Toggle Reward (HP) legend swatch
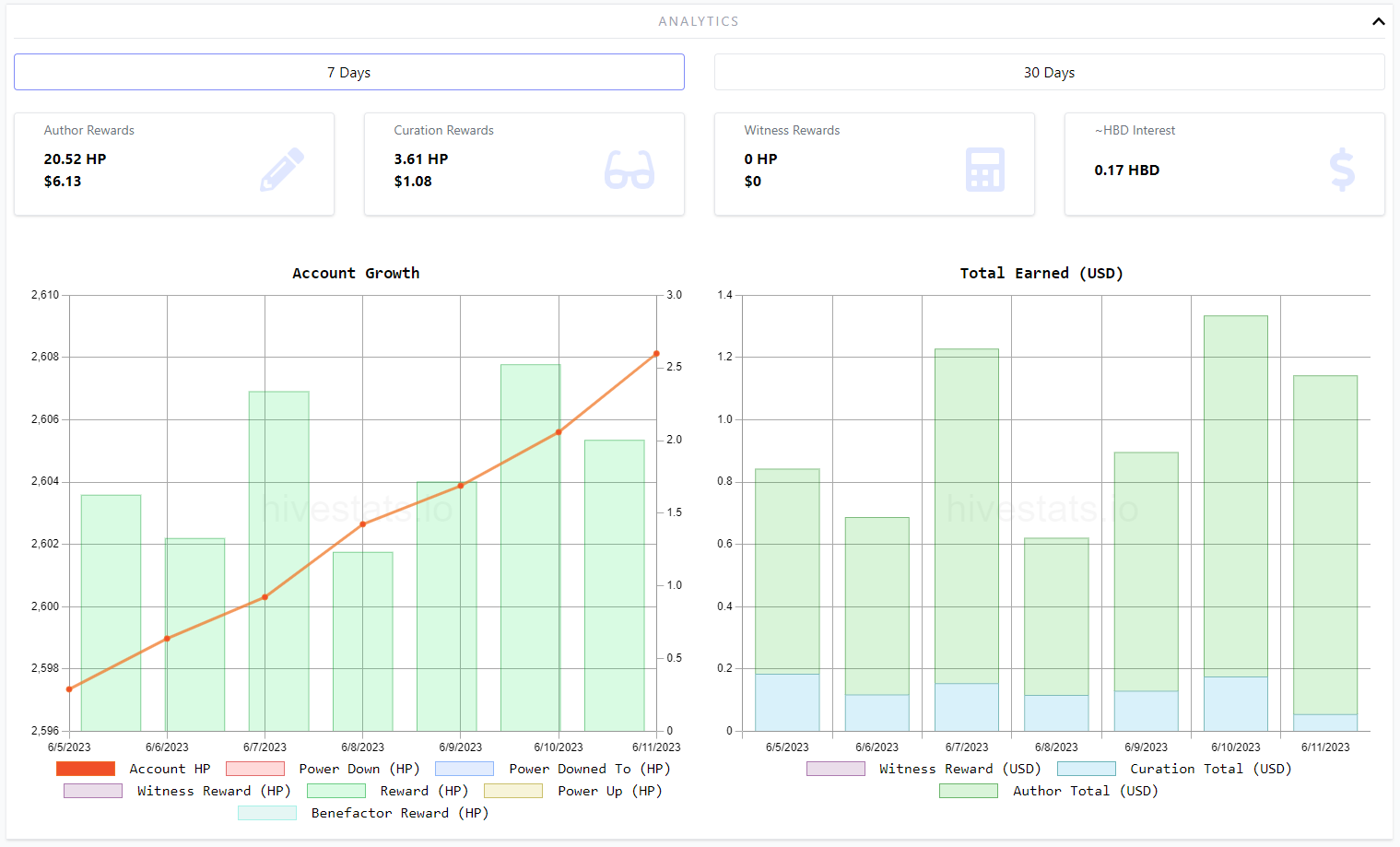The image size is (1400, 847). point(336,791)
